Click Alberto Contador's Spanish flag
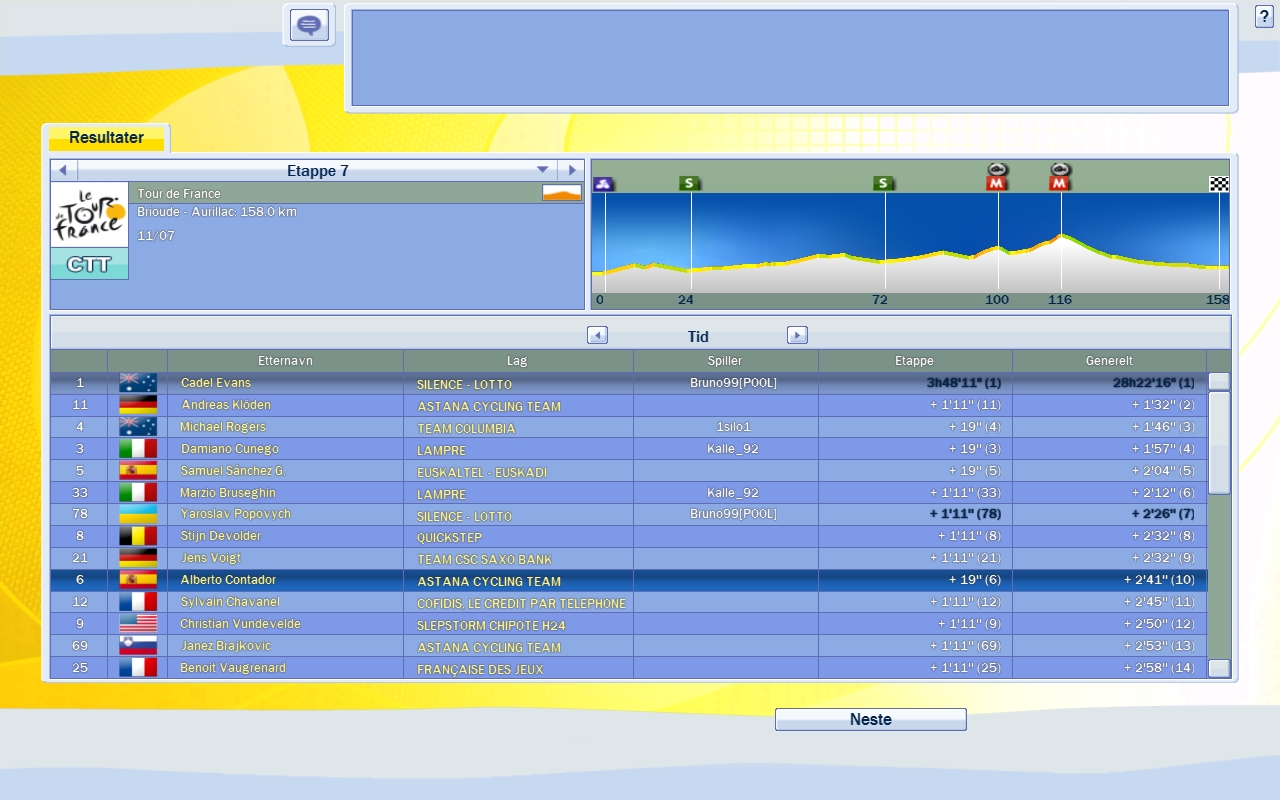 138,580
